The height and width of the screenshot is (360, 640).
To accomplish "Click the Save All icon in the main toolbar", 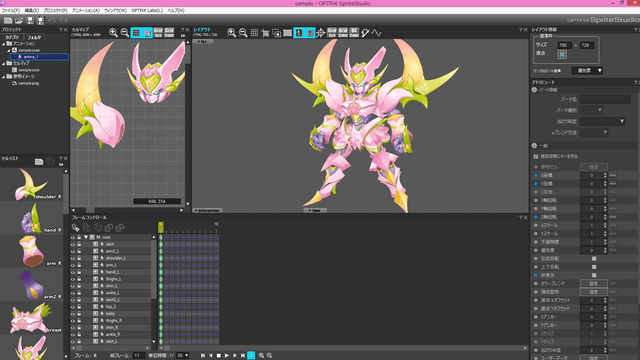I will [40, 20].
